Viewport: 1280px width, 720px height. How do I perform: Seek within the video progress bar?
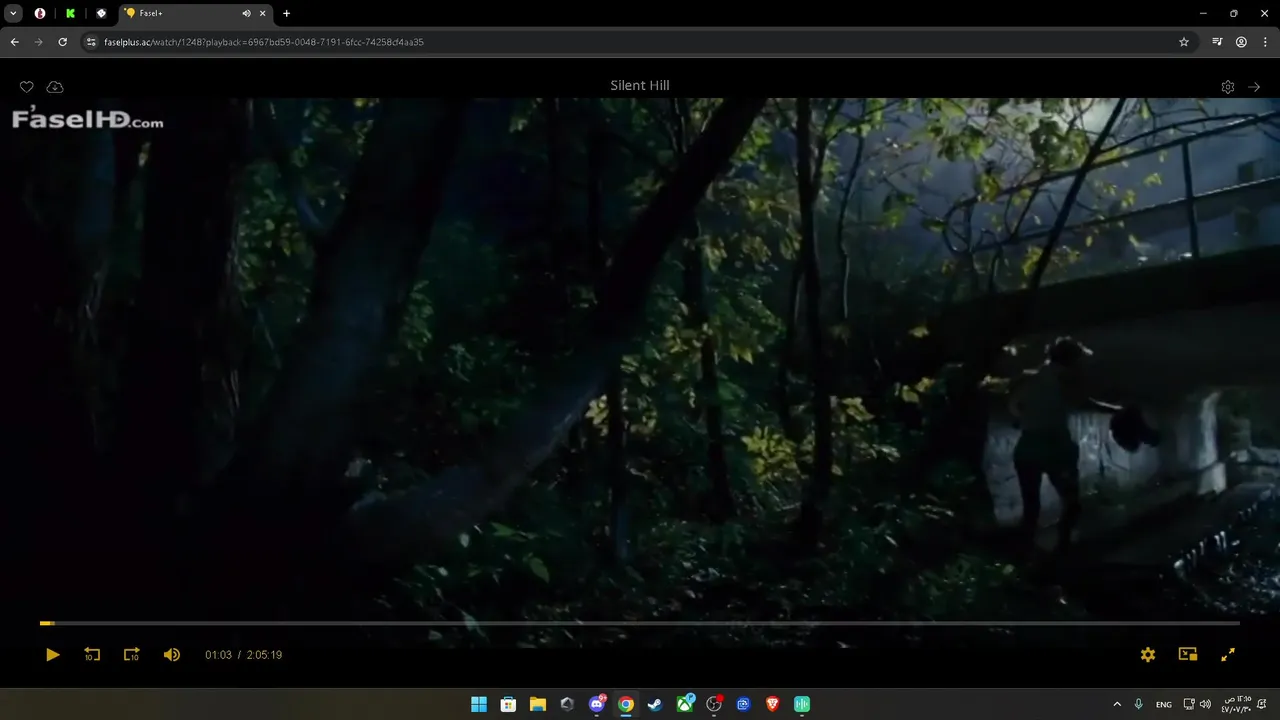pos(640,623)
